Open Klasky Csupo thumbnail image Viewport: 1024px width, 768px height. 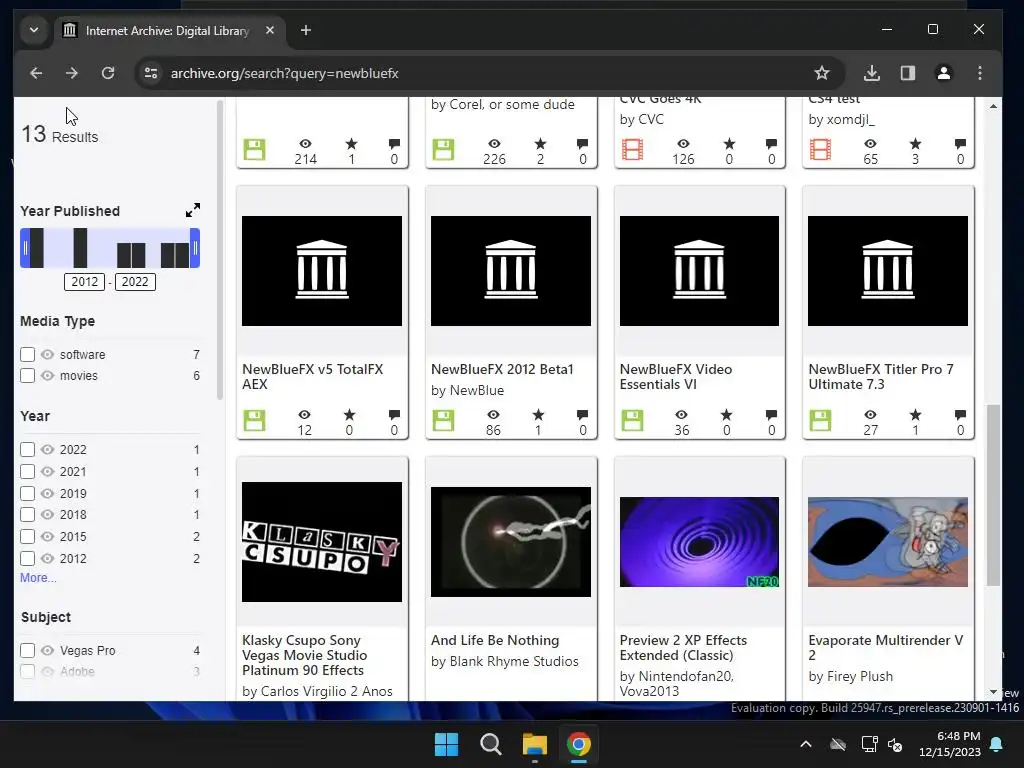click(322, 541)
